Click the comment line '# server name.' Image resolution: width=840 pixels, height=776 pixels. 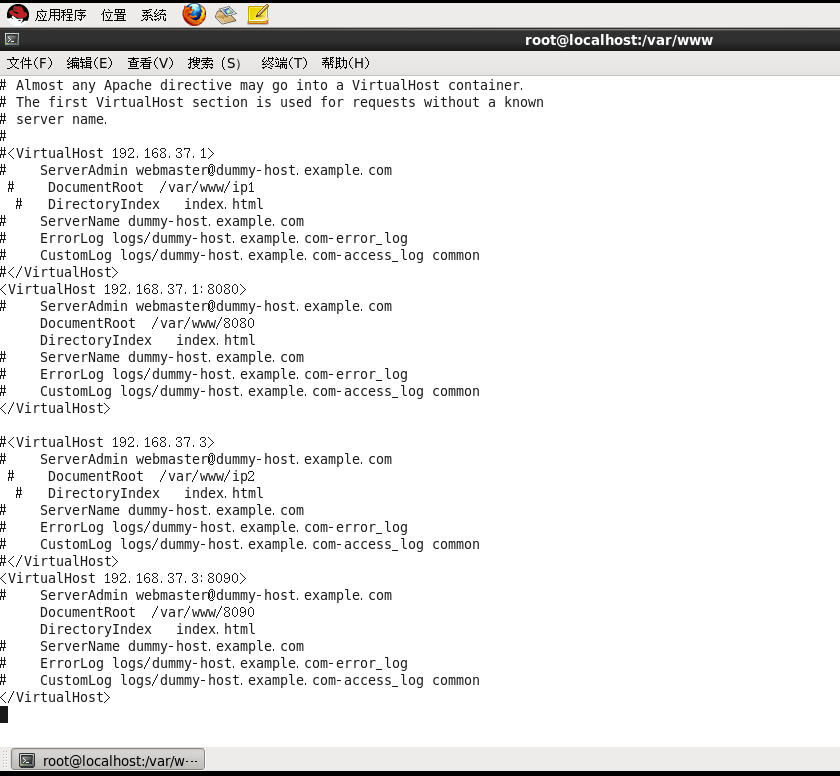click(54, 119)
